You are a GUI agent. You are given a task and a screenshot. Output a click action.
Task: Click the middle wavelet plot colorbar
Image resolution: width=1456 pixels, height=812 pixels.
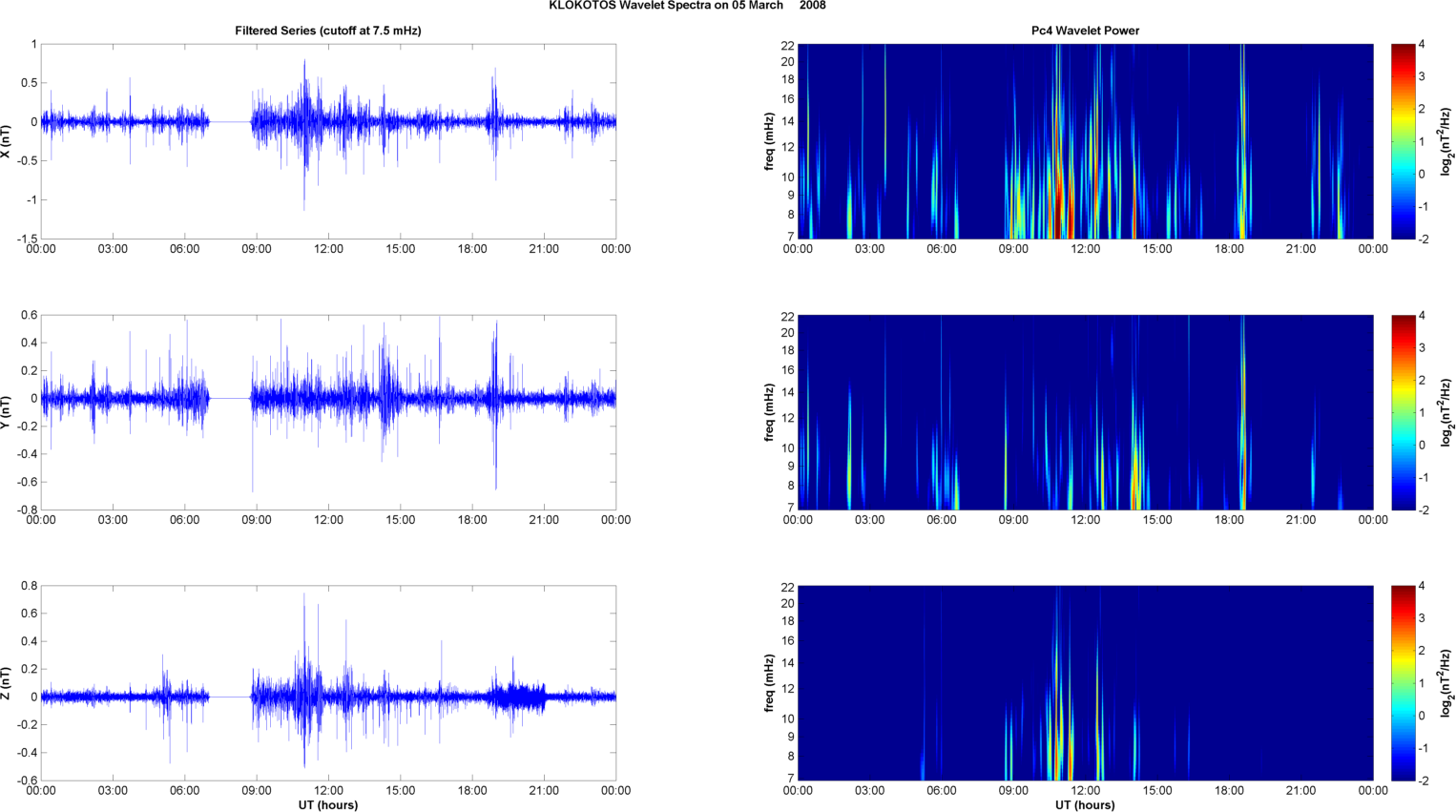point(1403,412)
